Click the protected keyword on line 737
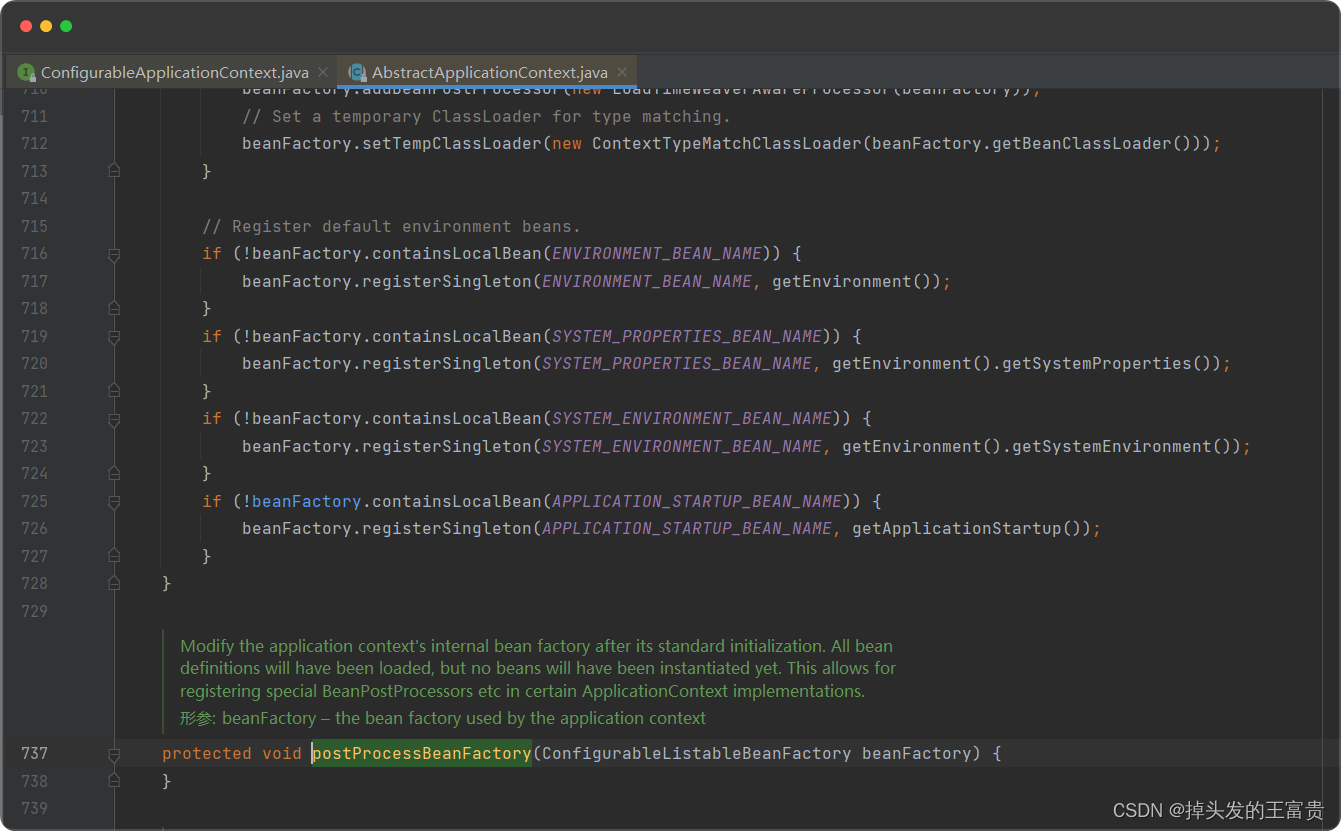Screen dimensions: 1341x831 [x=207, y=753]
